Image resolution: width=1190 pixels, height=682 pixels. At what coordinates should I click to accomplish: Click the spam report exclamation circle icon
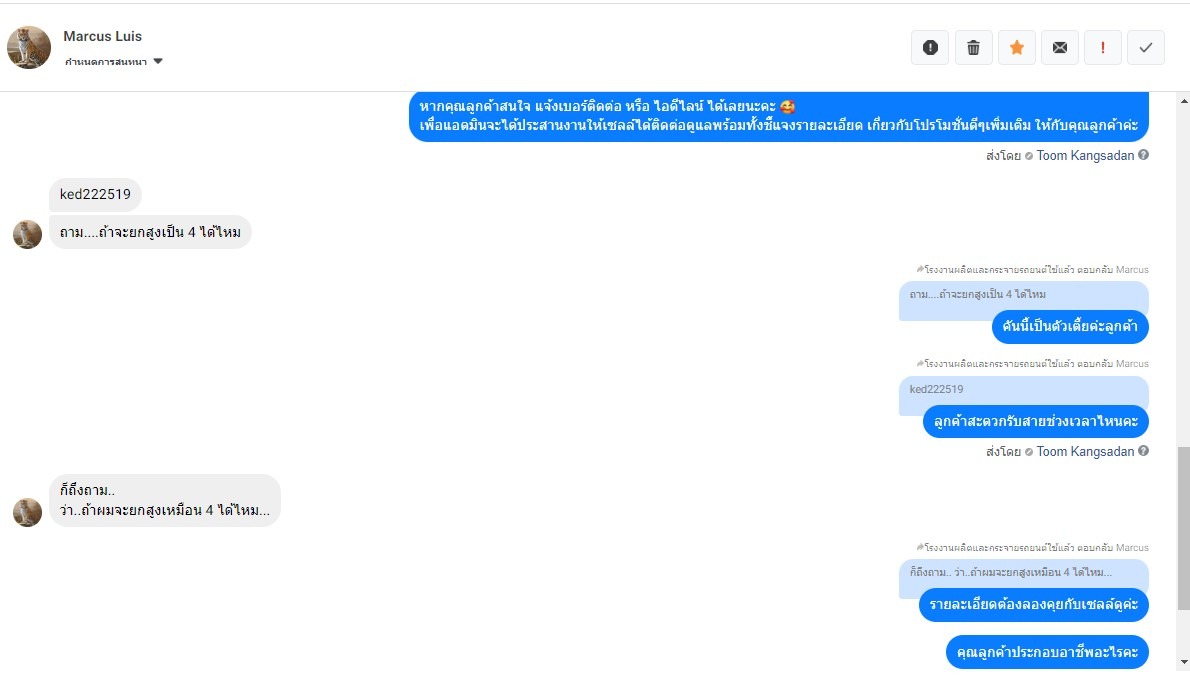(x=930, y=48)
